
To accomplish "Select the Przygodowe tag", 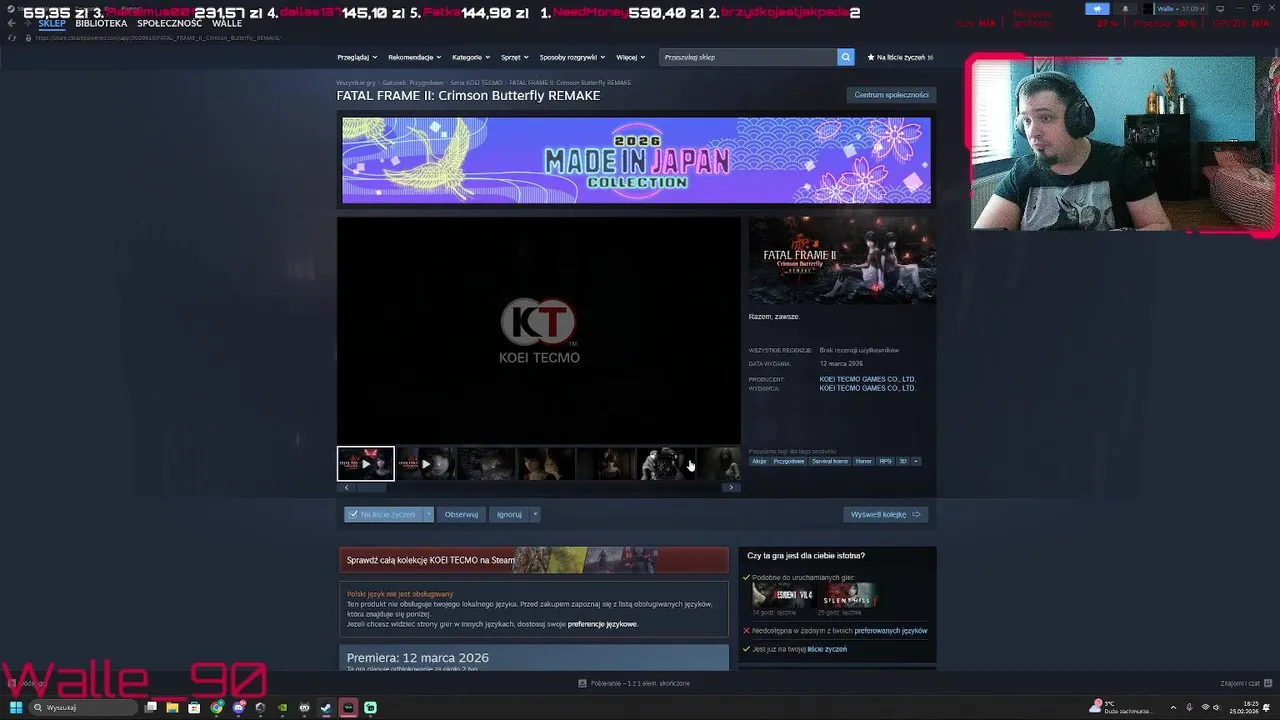I will [x=788, y=461].
